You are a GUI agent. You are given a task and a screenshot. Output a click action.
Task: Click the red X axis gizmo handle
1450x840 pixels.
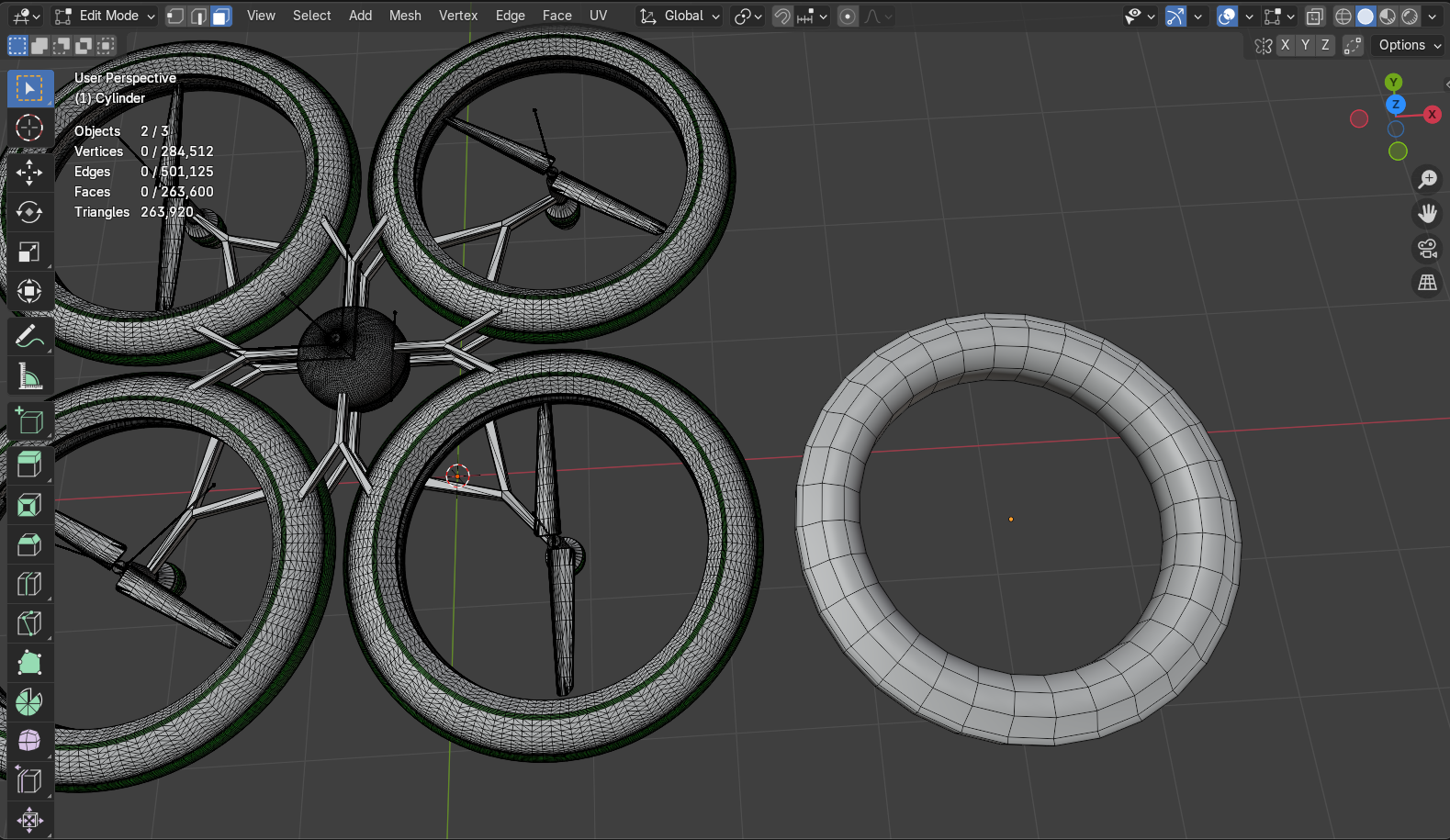click(x=1432, y=115)
